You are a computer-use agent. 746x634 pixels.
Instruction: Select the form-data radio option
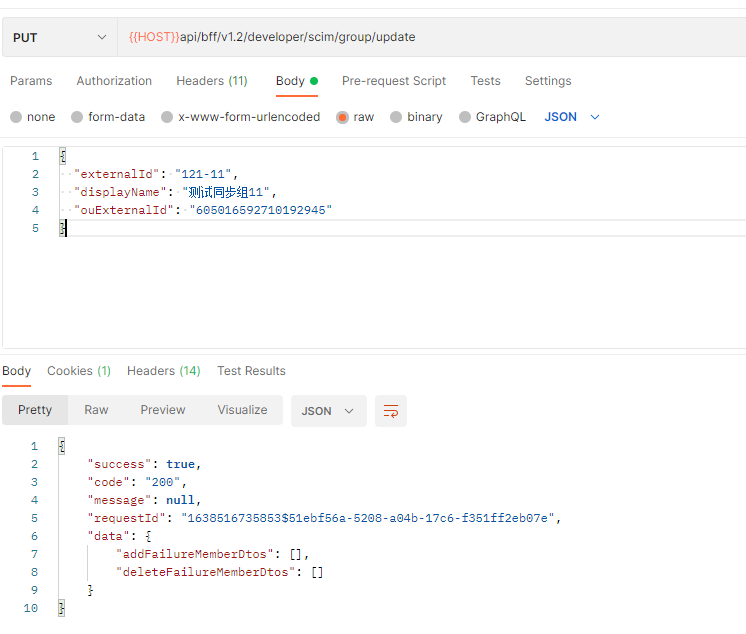77,117
